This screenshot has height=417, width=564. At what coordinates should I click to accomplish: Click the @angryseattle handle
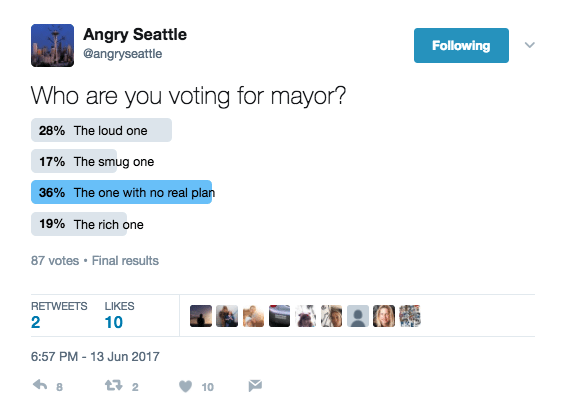coord(123,54)
